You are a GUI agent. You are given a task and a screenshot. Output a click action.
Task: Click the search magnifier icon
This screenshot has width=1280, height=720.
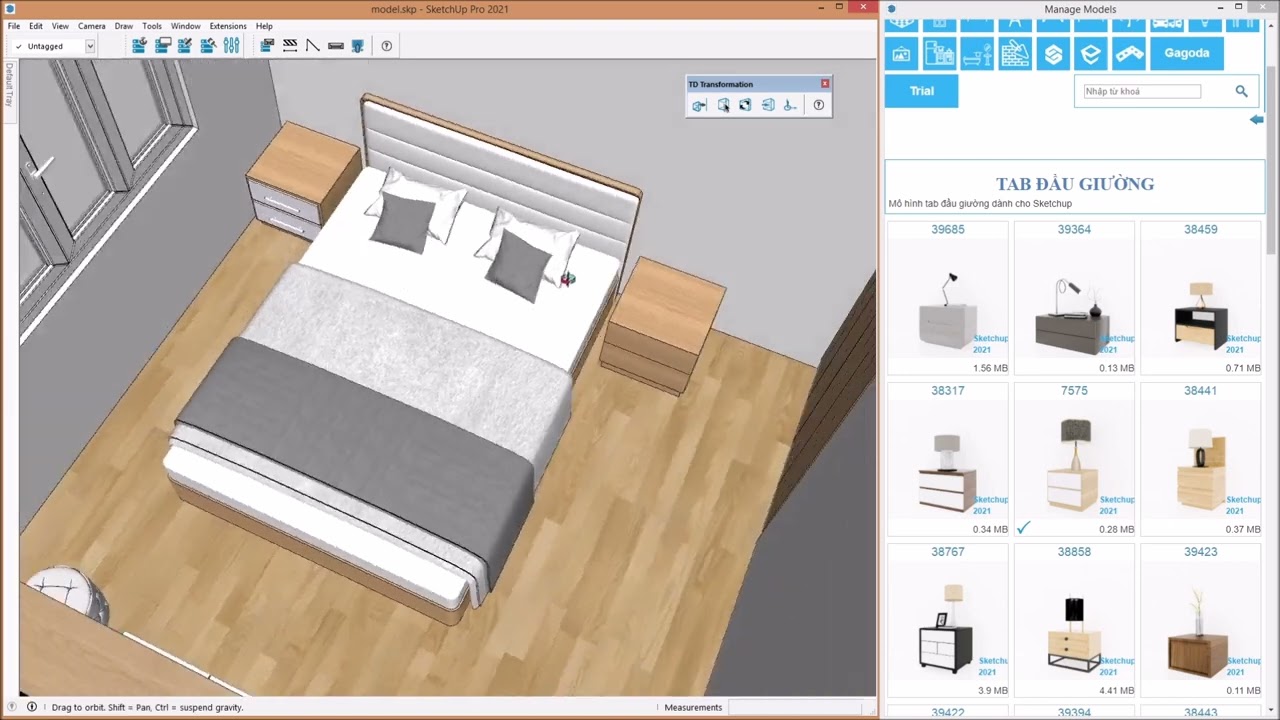1241,91
